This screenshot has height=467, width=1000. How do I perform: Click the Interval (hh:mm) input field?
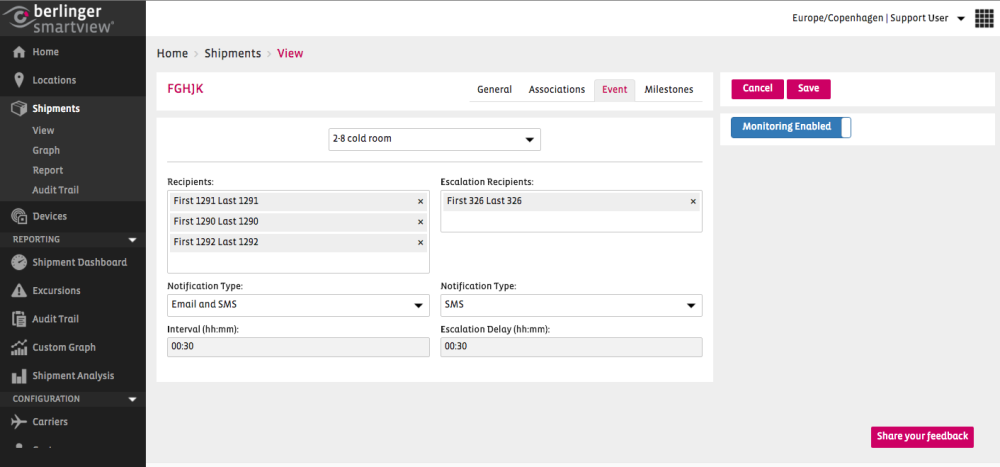[x=298, y=347]
